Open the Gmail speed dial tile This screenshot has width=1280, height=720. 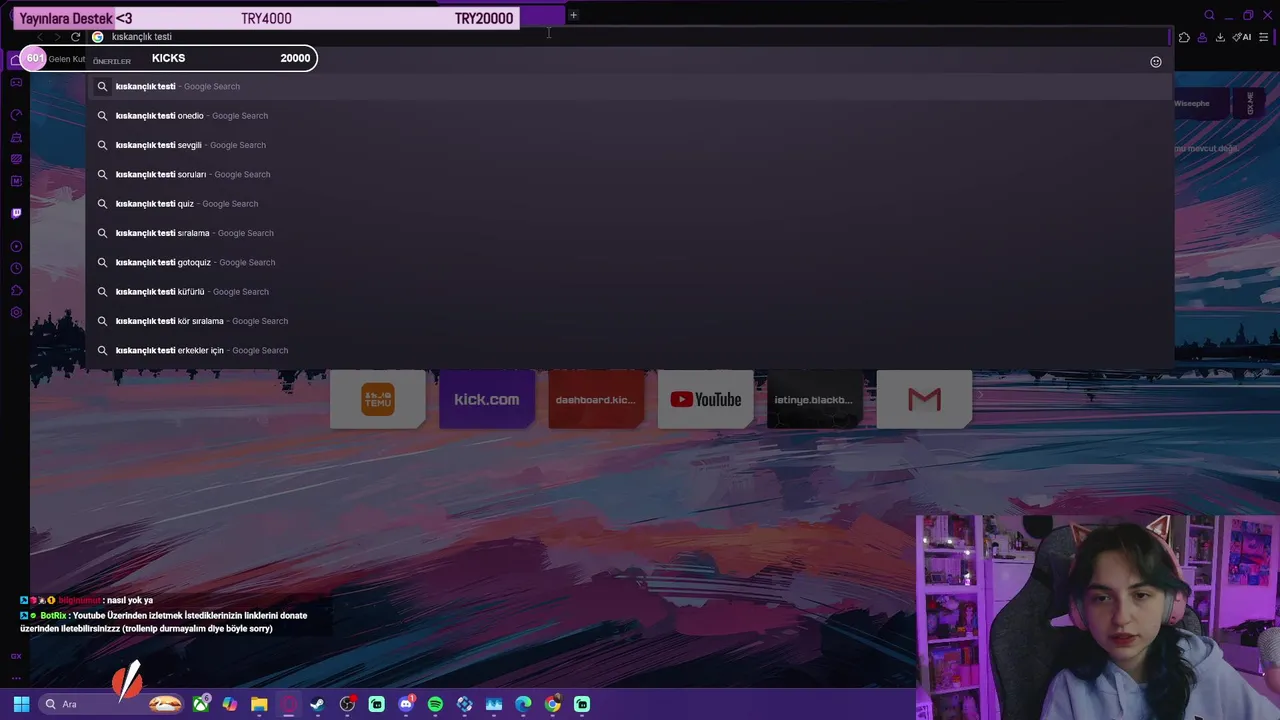coord(924,399)
